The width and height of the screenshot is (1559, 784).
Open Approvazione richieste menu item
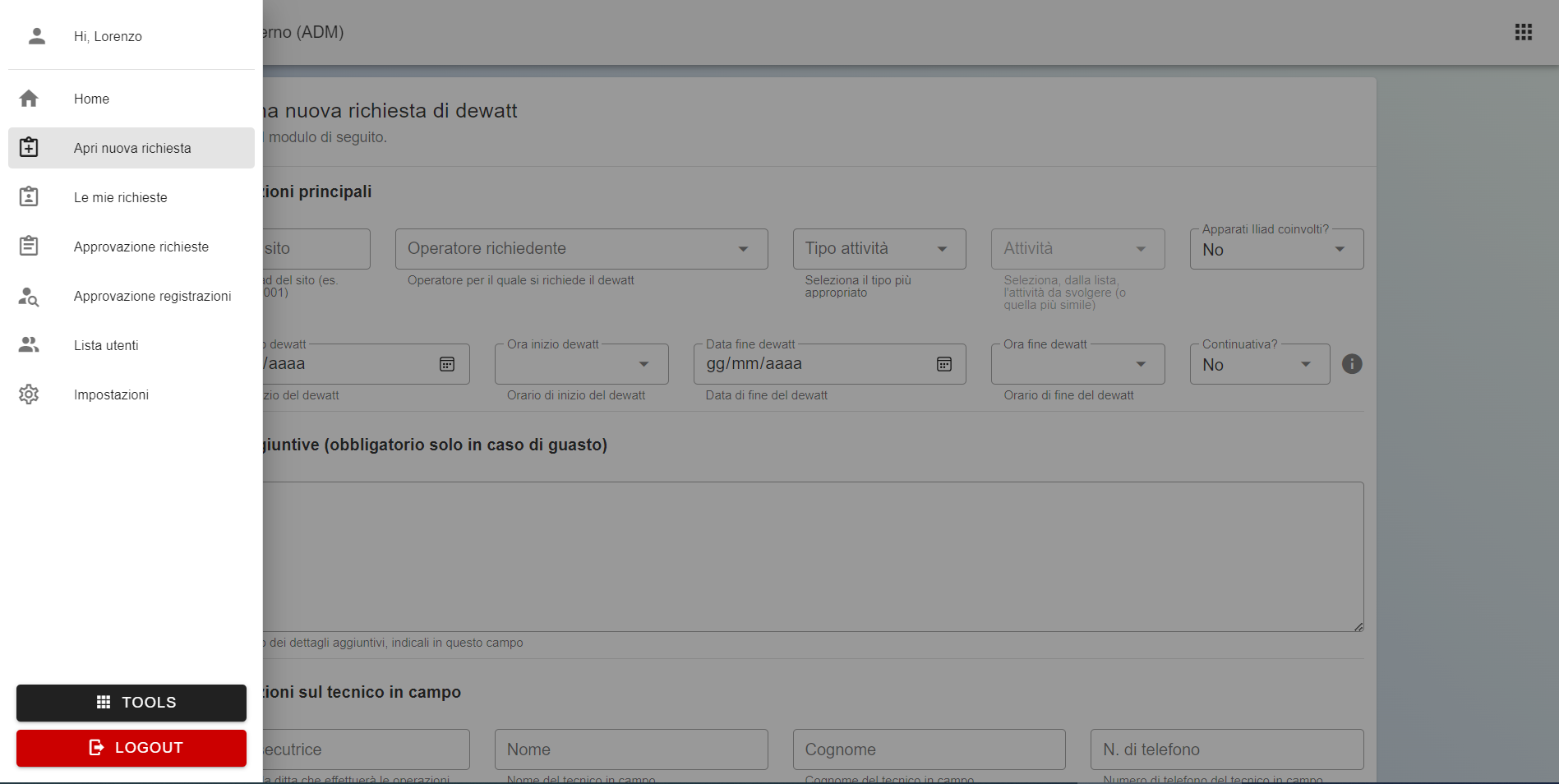coord(131,247)
